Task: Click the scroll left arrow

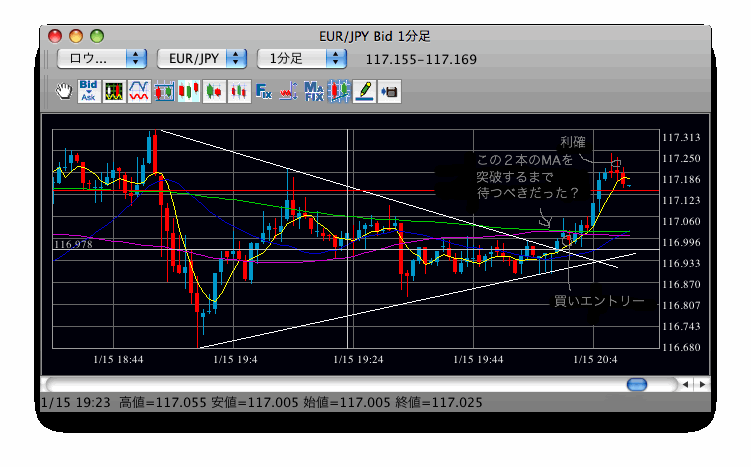Action: (x=685, y=384)
